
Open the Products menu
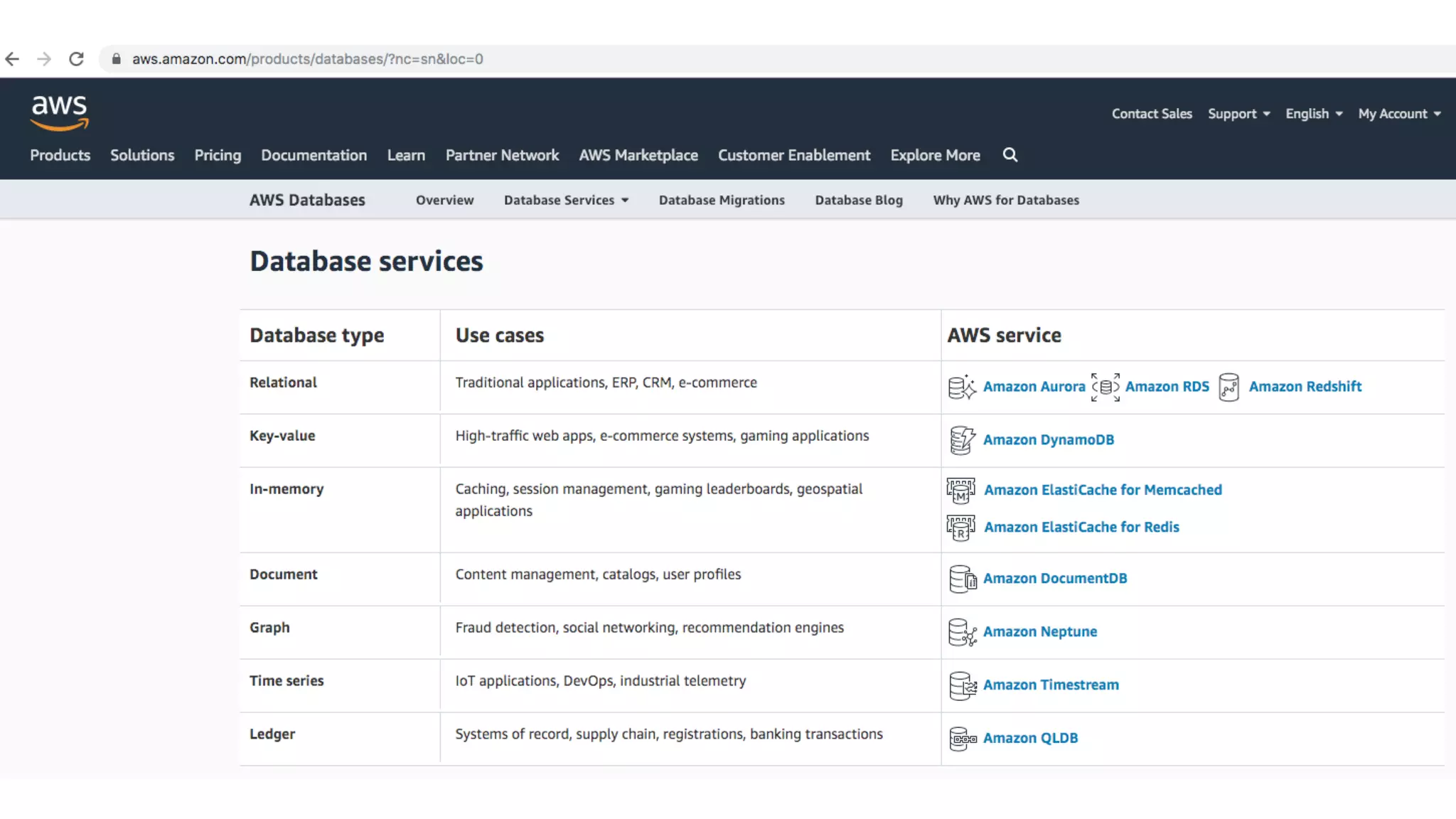pos(60,155)
